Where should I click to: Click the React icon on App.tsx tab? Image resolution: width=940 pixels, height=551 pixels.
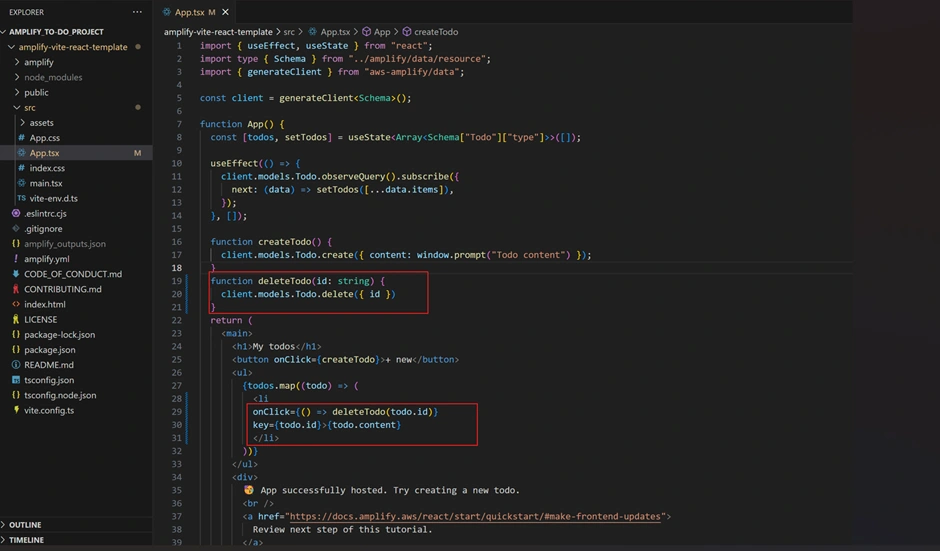pos(167,12)
